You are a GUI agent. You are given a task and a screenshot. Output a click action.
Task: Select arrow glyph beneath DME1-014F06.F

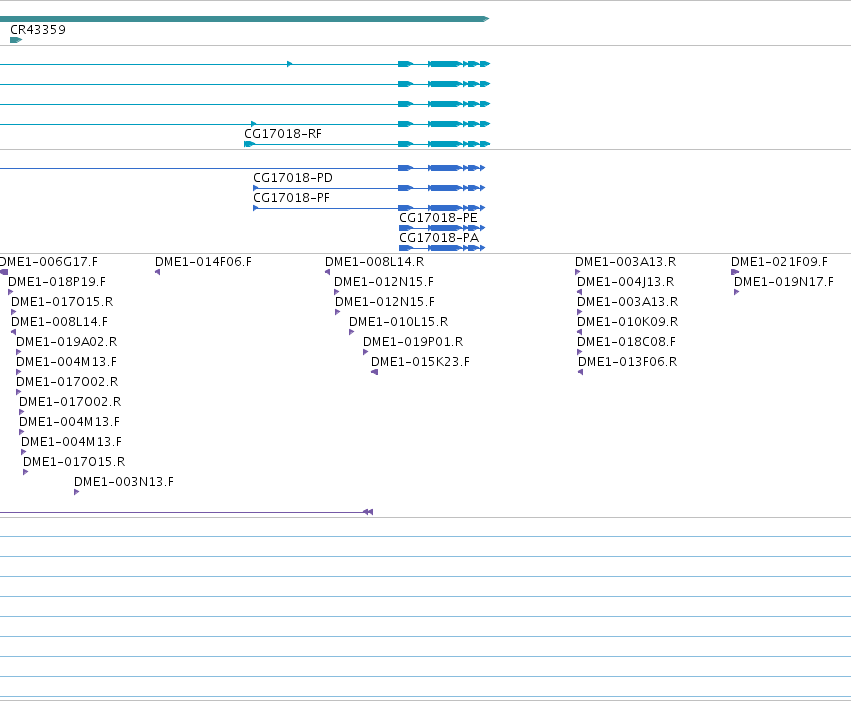click(157, 272)
